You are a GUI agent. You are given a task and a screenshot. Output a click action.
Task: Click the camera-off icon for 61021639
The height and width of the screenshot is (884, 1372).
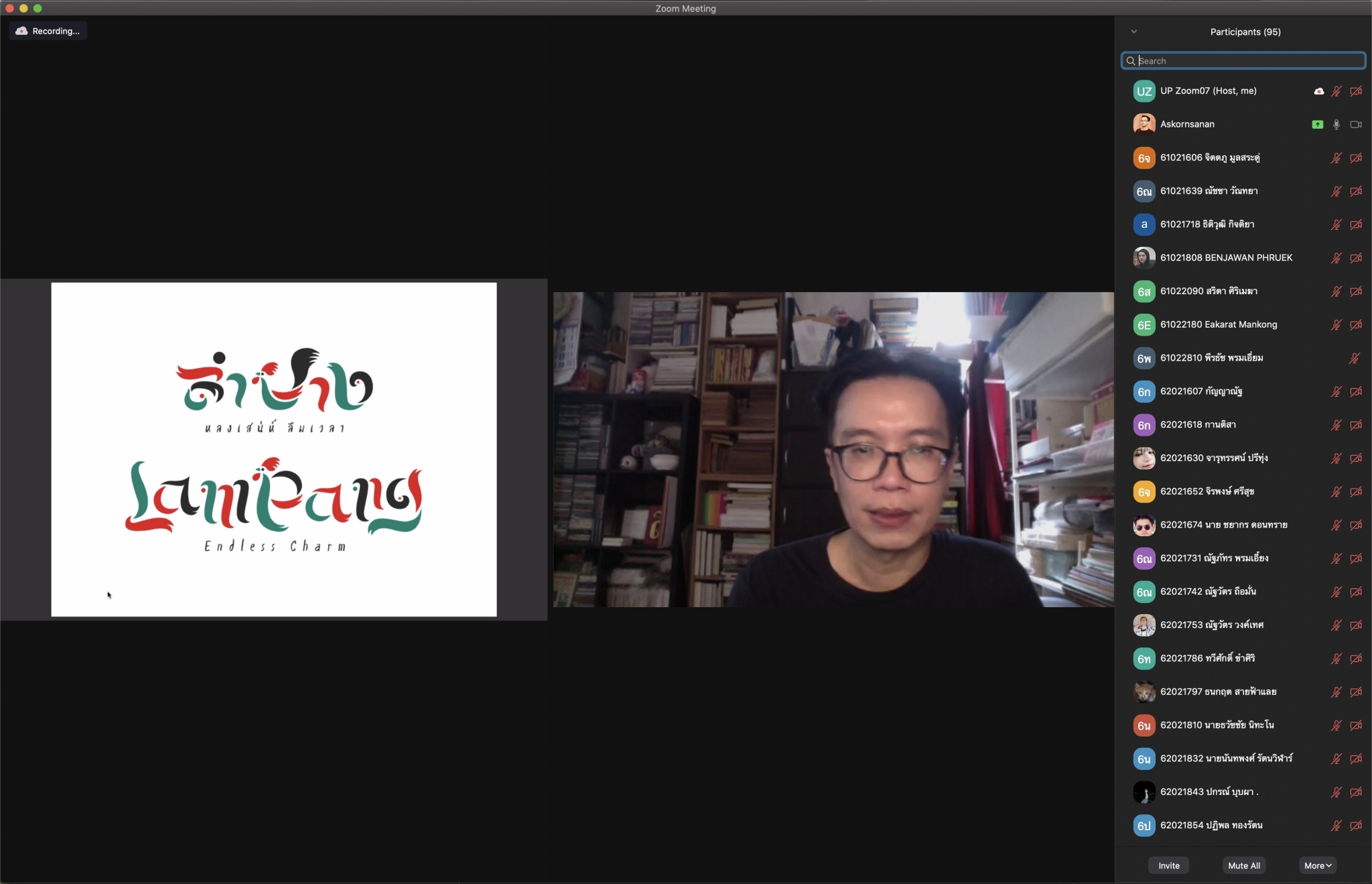pos(1356,192)
